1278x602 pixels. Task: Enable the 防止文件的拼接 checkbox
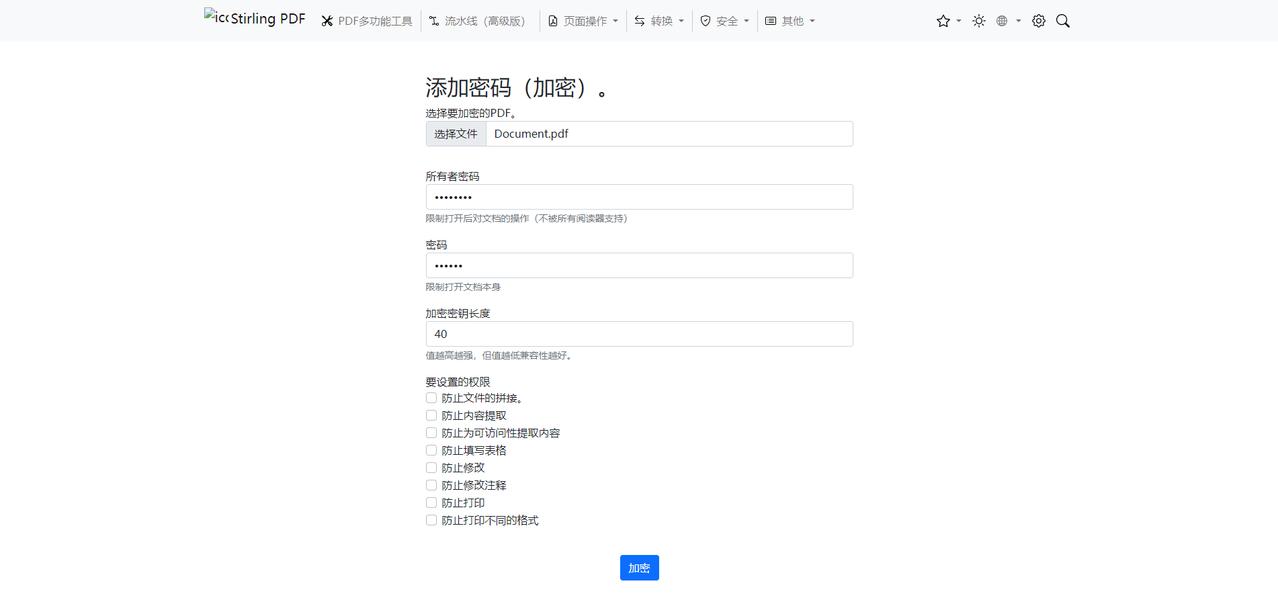click(x=431, y=398)
